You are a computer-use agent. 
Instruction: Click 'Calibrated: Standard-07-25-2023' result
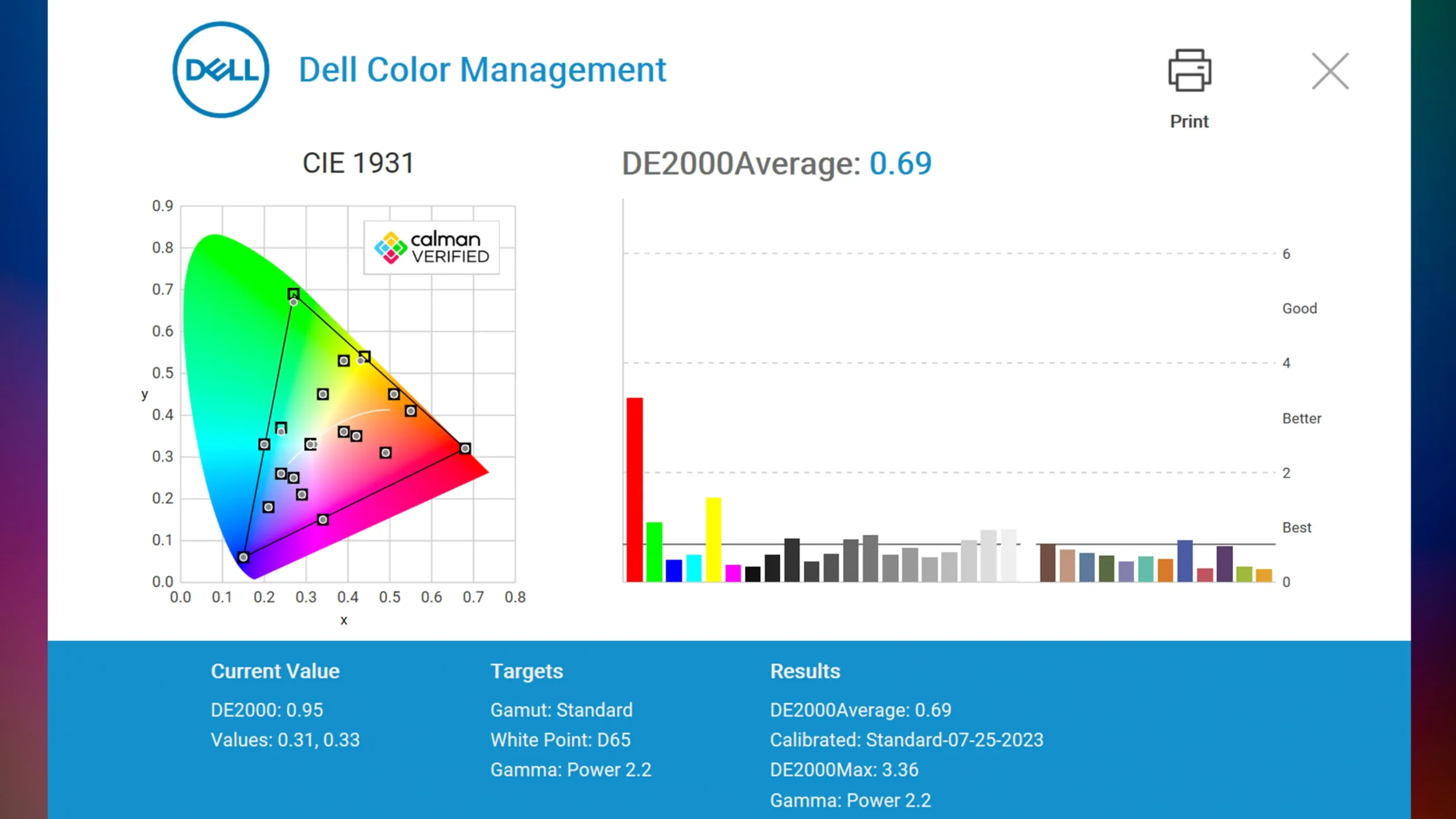(907, 740)
